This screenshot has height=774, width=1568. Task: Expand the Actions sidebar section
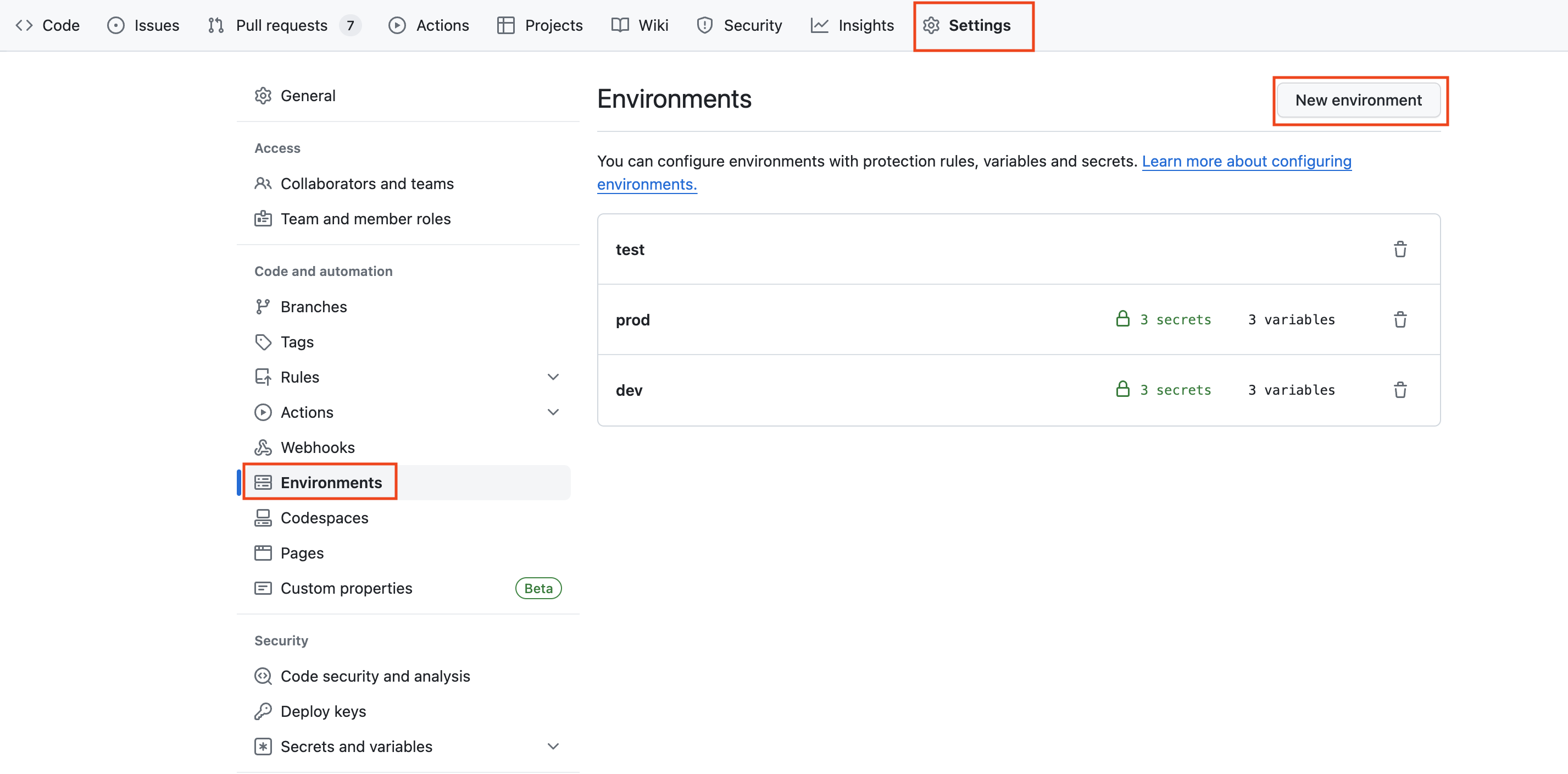coord(553,412)
